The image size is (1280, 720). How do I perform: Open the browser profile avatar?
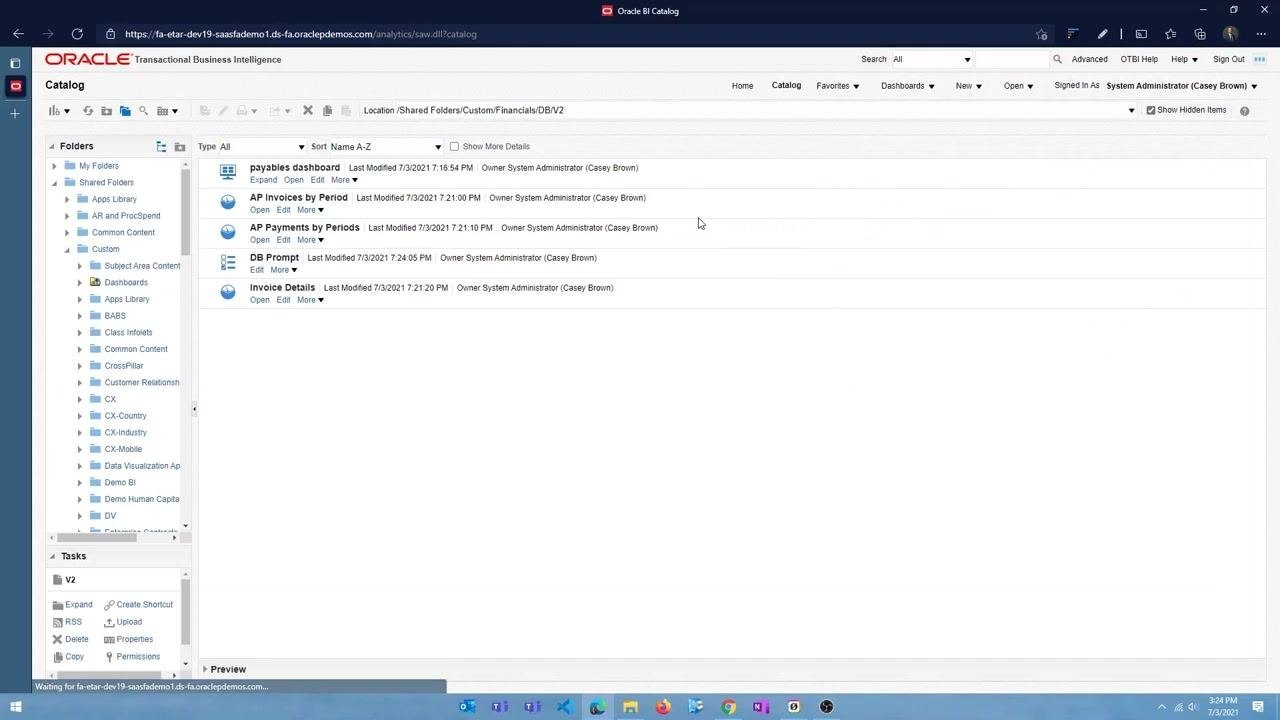1230,34
